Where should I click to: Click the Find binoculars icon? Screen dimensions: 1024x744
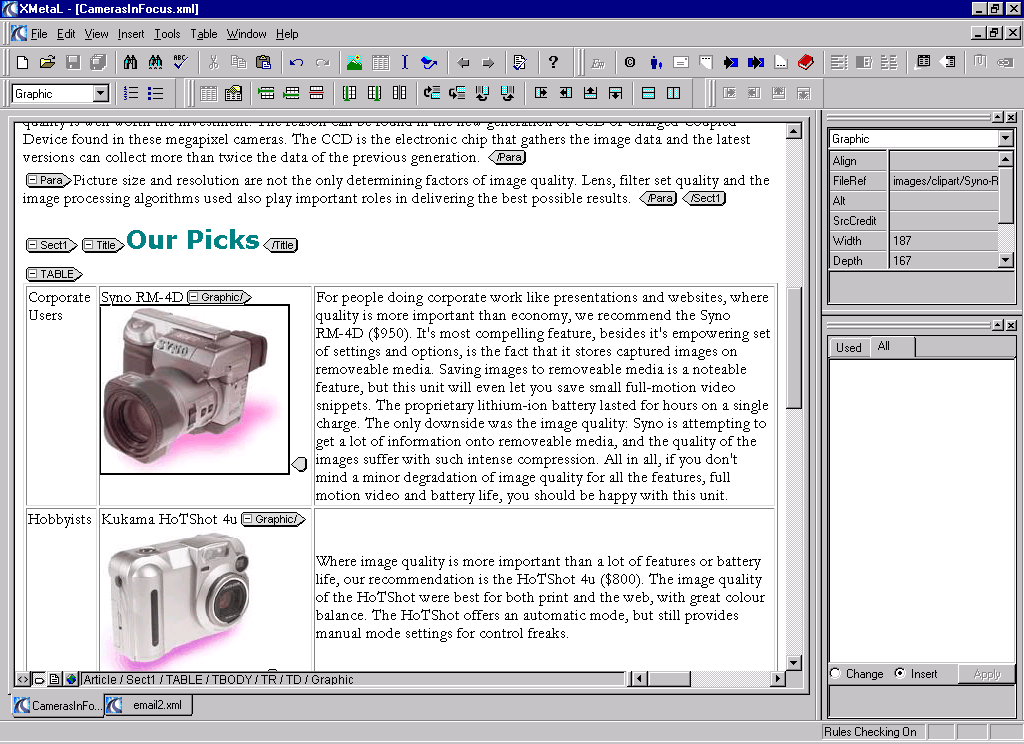click(130, 63)
